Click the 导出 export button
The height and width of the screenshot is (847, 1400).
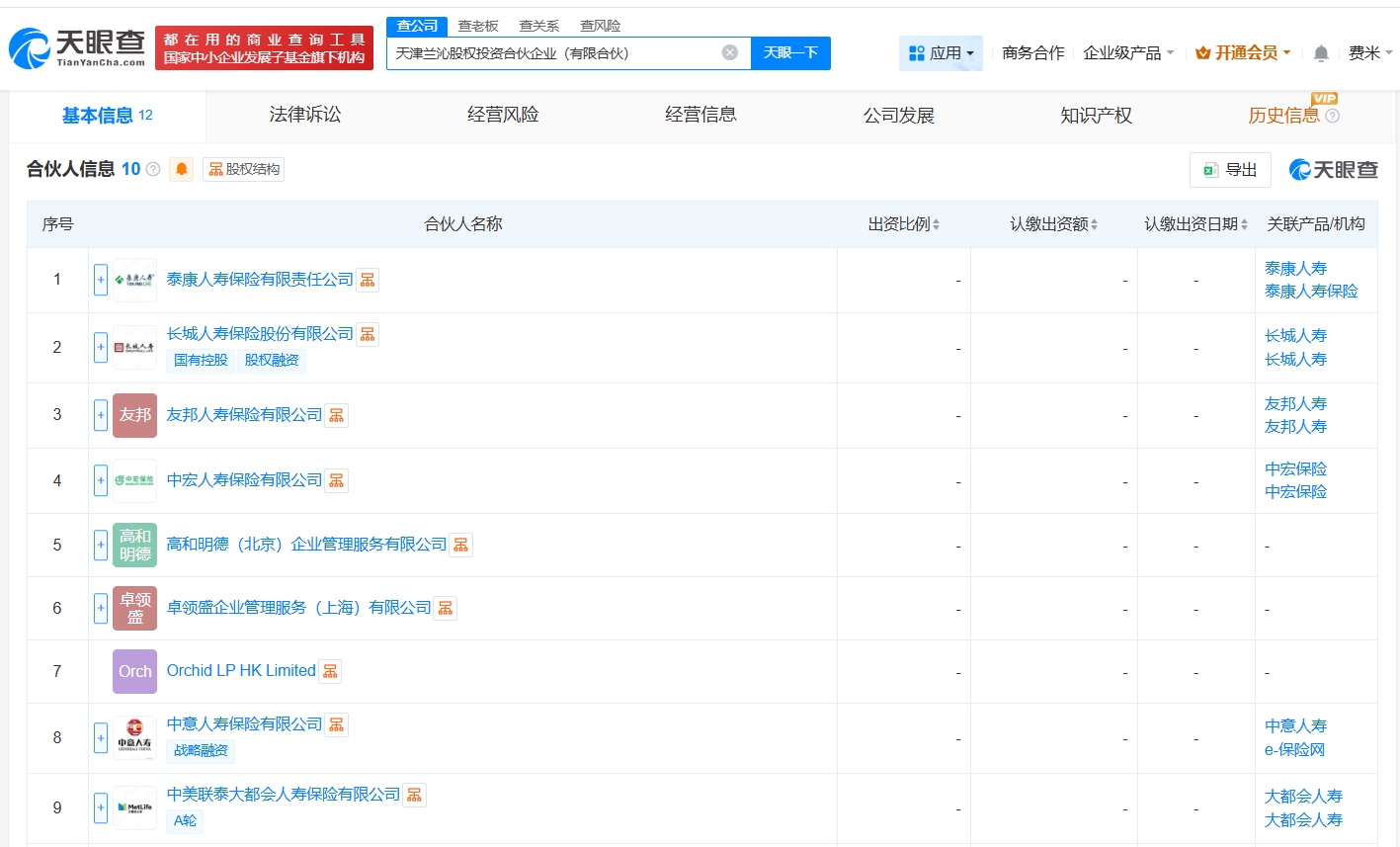click(x=1230, y=170)
